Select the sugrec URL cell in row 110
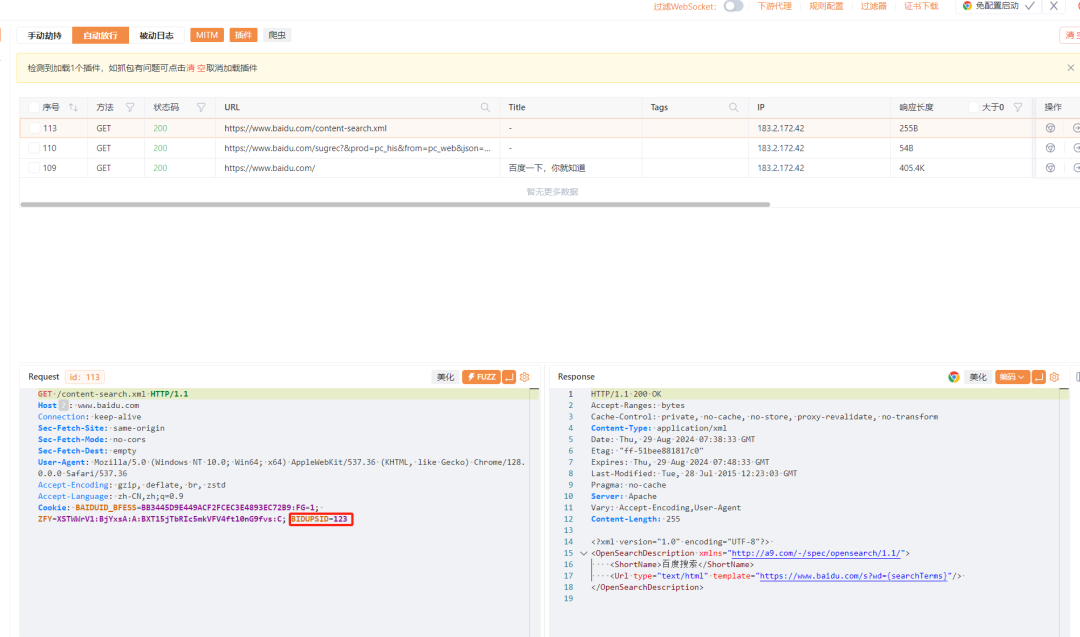The width and height of the screenshot is (1080, 637). (x=357, y=148)
